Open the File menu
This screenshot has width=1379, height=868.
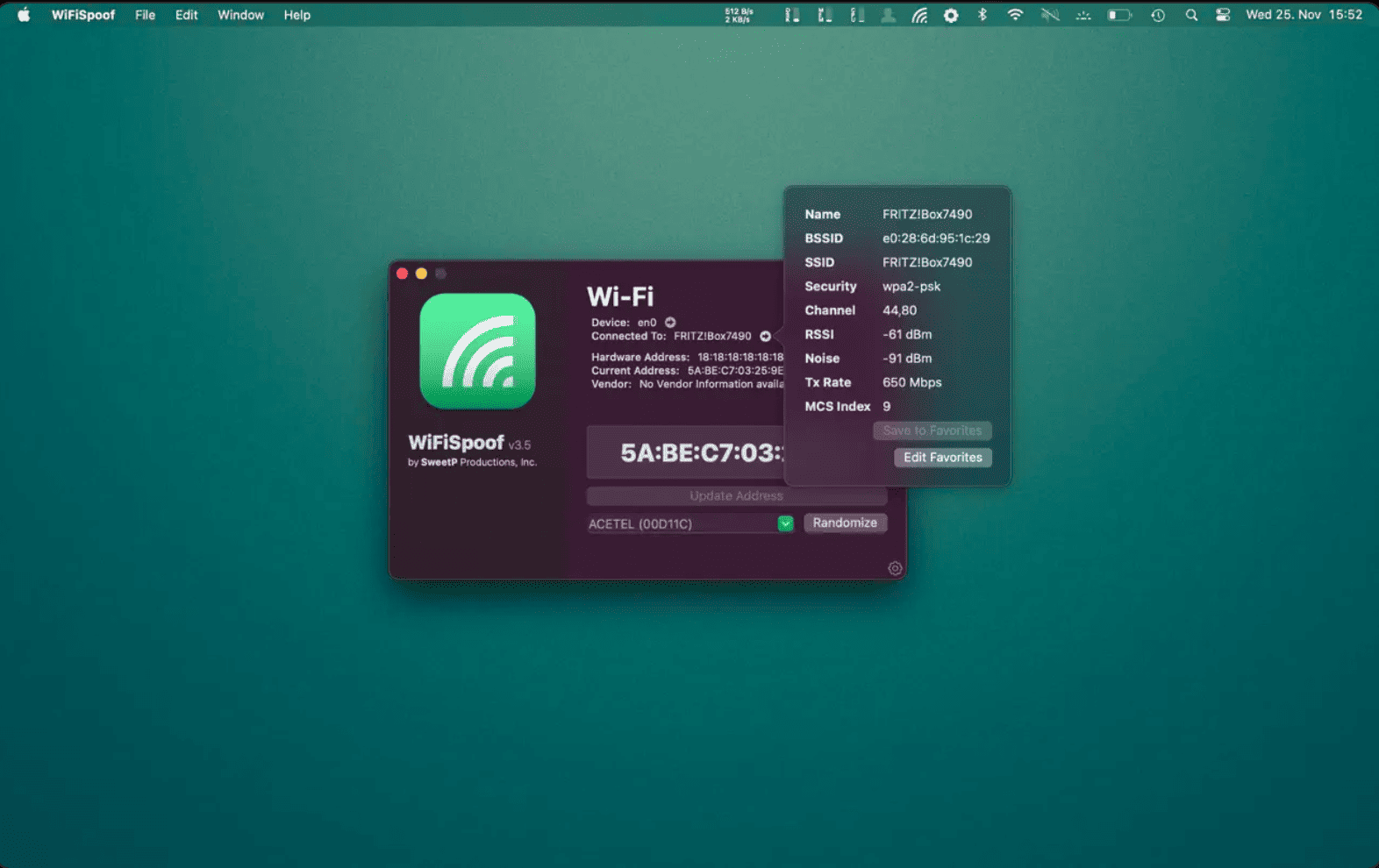pyautogui.click(x=145, y=15)
